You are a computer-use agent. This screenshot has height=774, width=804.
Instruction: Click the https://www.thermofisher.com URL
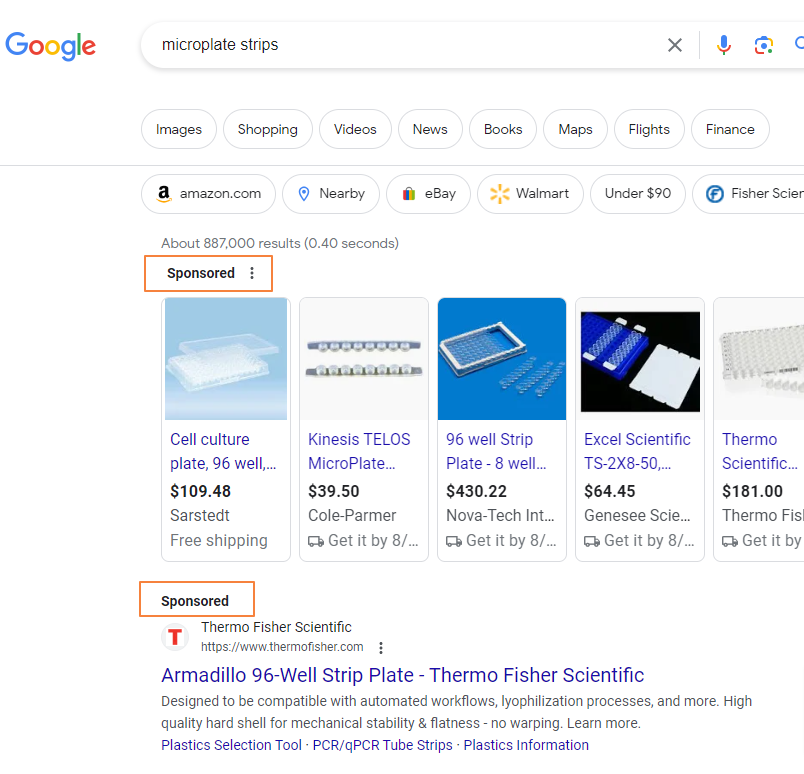coord(282,647)
